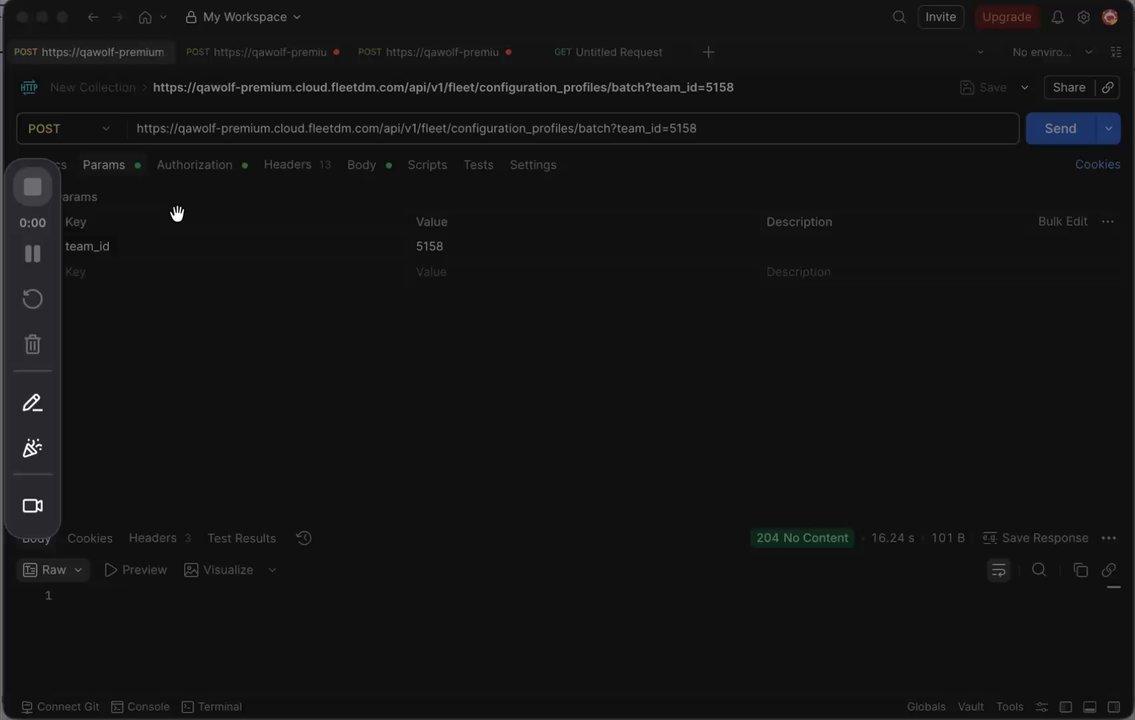Trigger the confetti effect icon
This screenshot has width=1135, height=720.
[33, 448]
